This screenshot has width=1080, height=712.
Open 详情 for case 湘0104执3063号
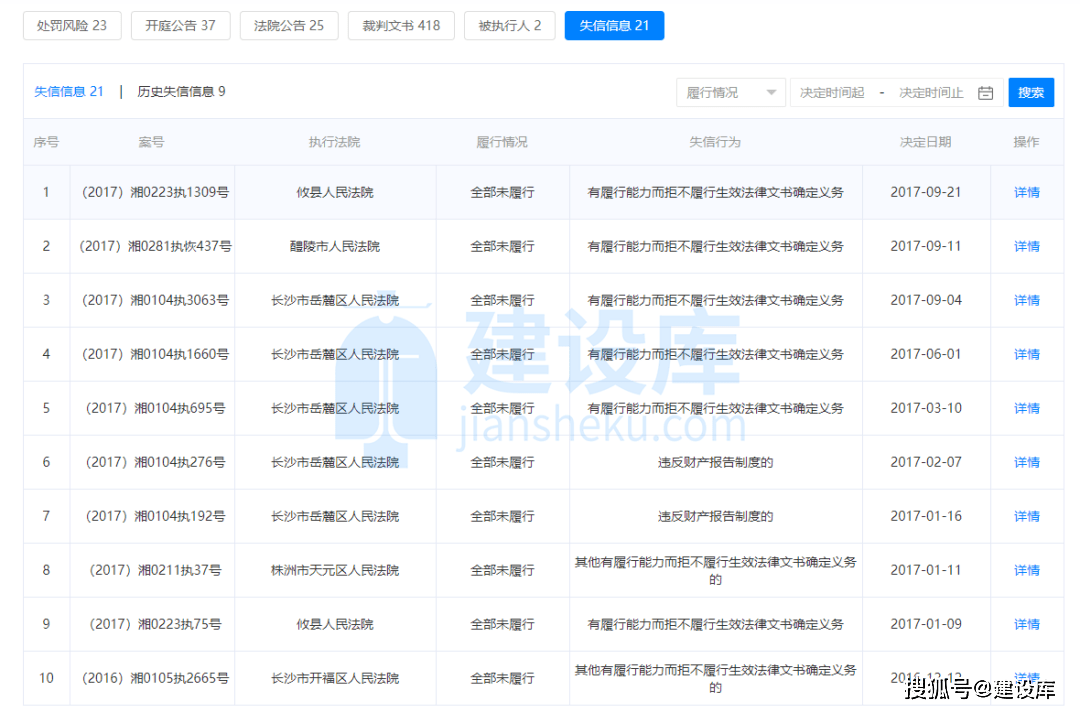pyautogui.click(x=1026, y=300)
